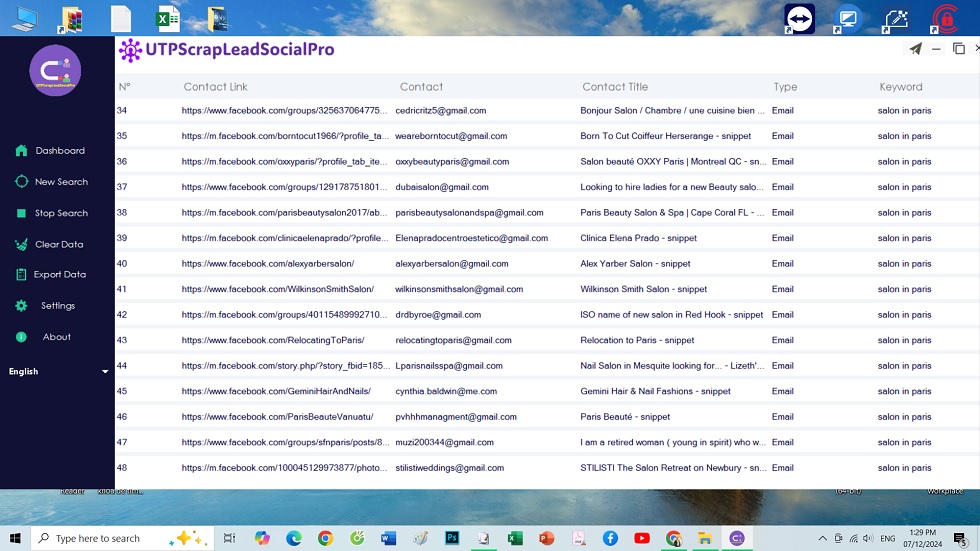Open Photoshop from the Windows taskbar
This screenshot has width=980, height=551.
tap(452, 538)
